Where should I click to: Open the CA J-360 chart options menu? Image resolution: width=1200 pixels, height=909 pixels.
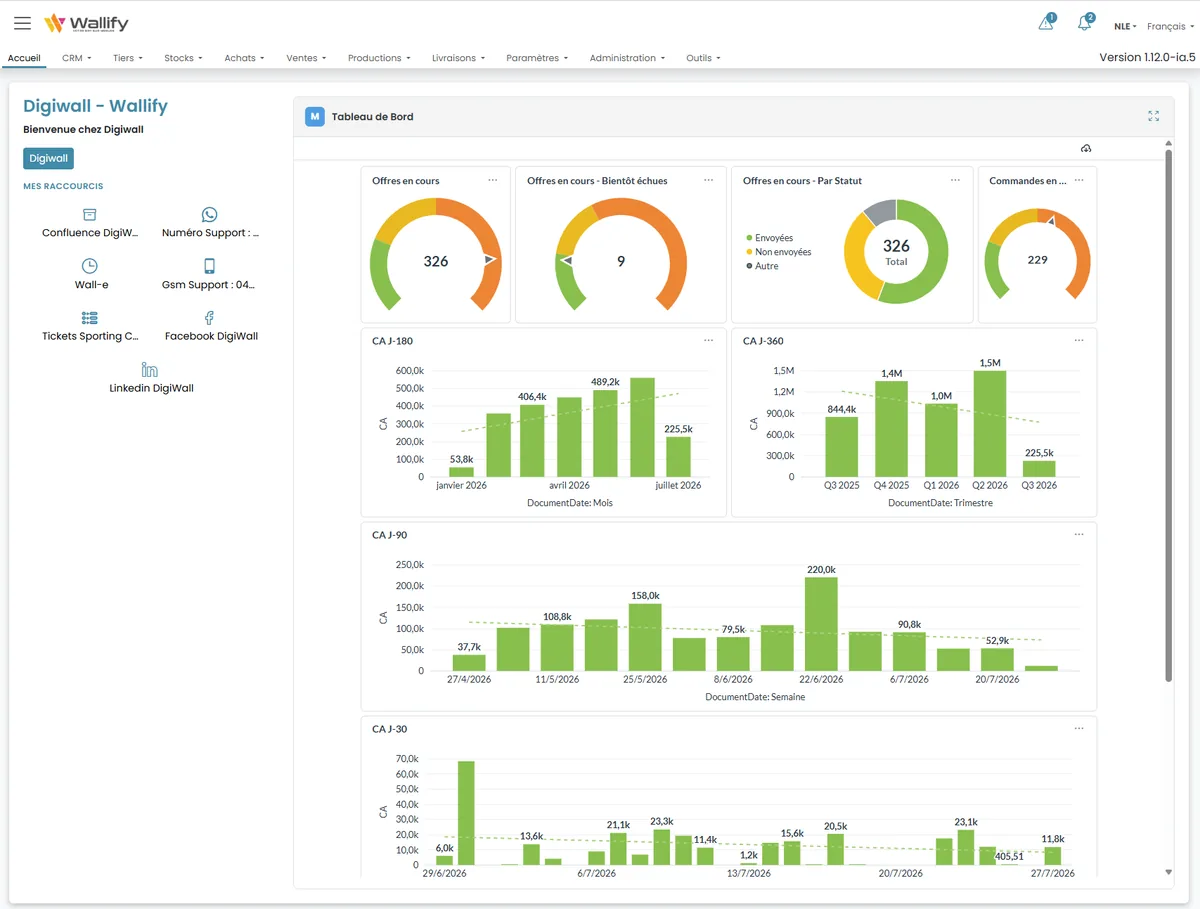[1078, 340]
